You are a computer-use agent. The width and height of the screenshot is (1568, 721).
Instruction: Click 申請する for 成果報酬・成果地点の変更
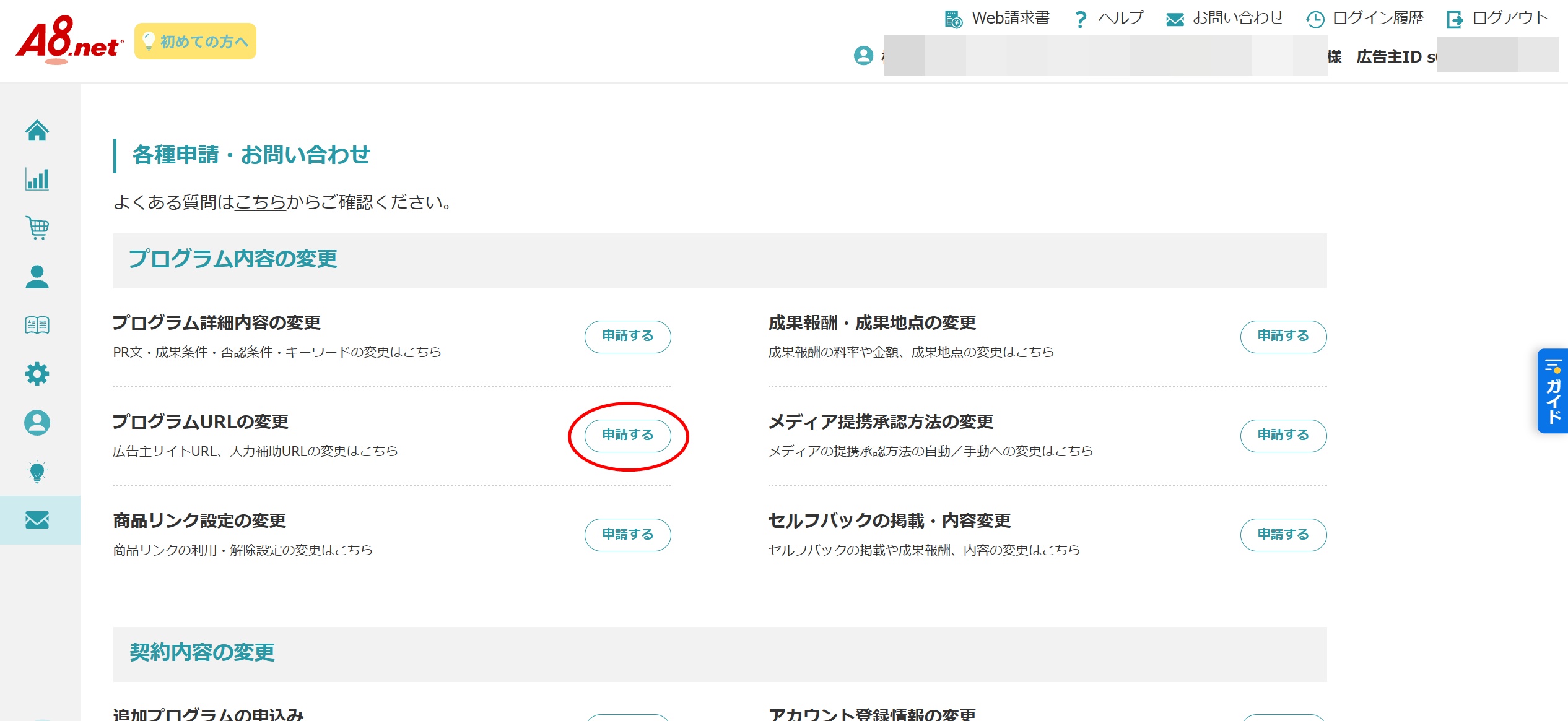coord(1283,337)
